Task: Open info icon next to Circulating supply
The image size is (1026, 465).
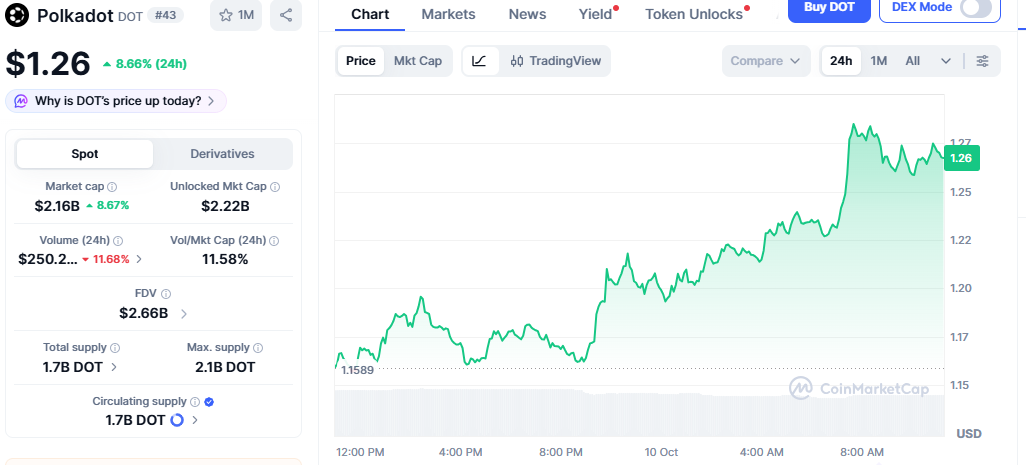Action: tap(194, 402)
